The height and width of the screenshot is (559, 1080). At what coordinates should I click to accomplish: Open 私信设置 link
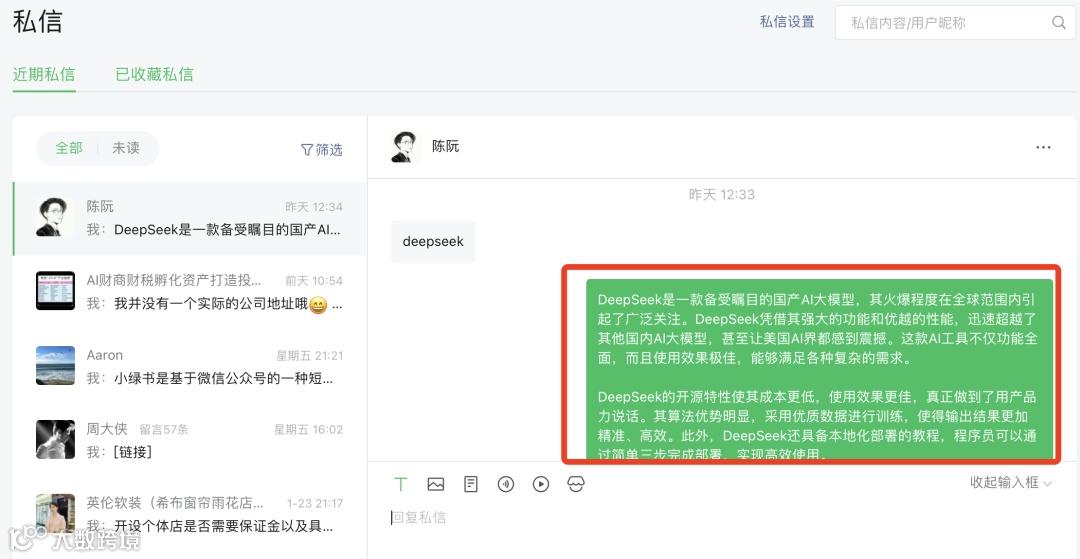pos(787,21)
